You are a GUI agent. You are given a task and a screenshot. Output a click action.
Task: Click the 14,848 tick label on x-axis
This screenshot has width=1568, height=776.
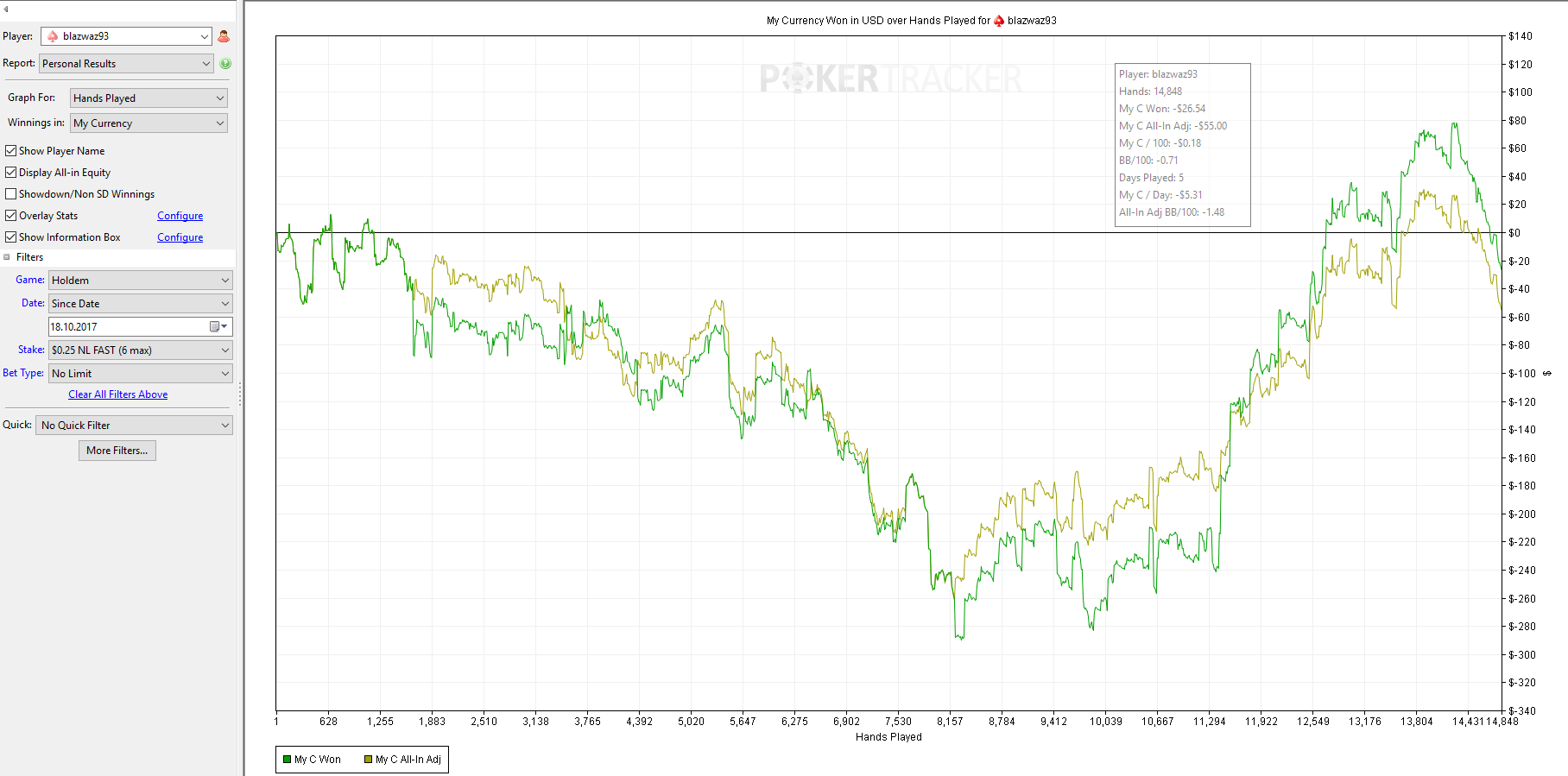pos(1502,722)
